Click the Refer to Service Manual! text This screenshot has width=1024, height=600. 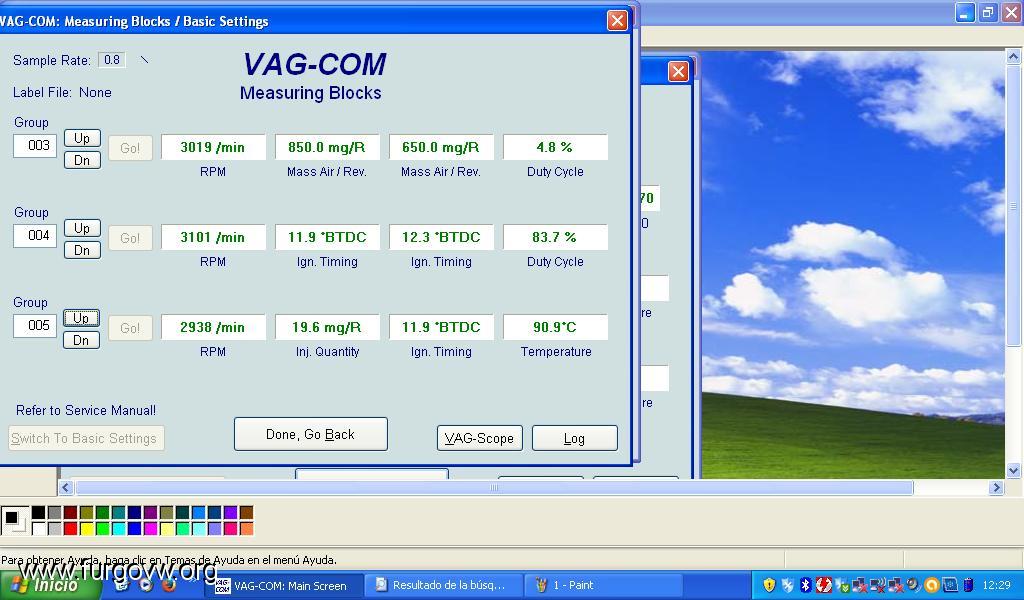[86, 411]
